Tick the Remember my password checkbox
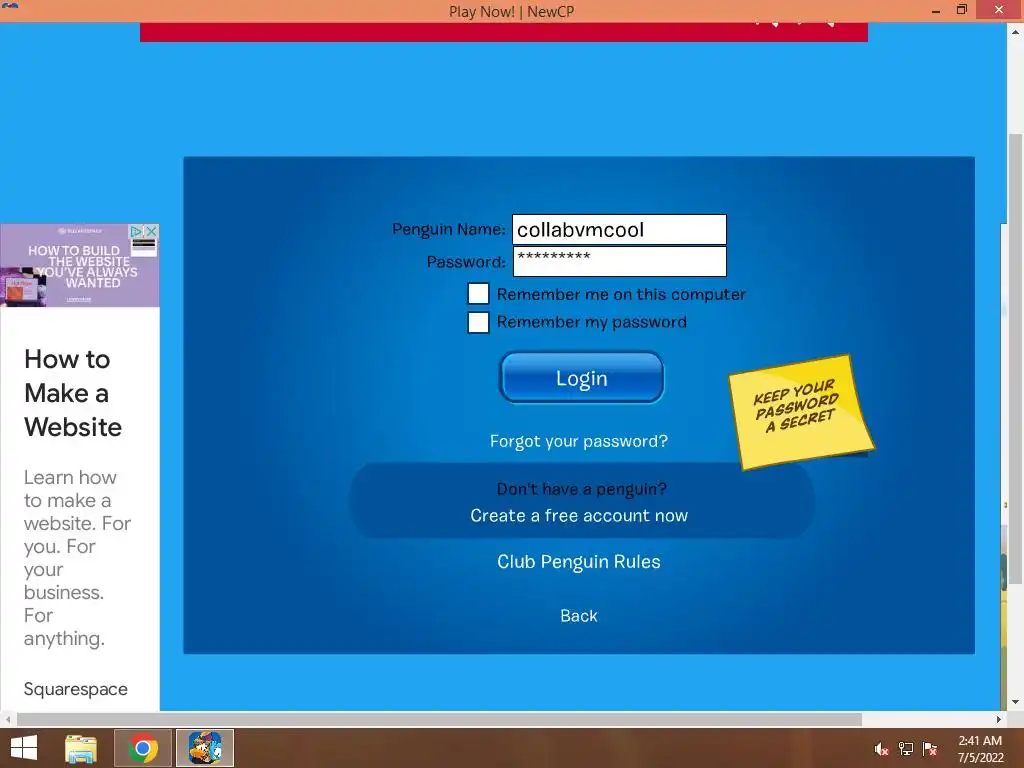 pyautogui.click(x=478, y=322)
